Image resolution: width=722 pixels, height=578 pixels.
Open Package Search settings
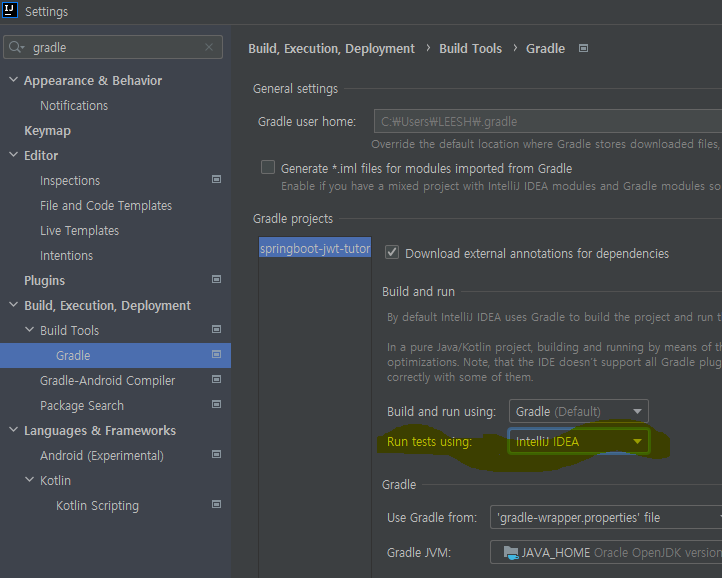82,405
